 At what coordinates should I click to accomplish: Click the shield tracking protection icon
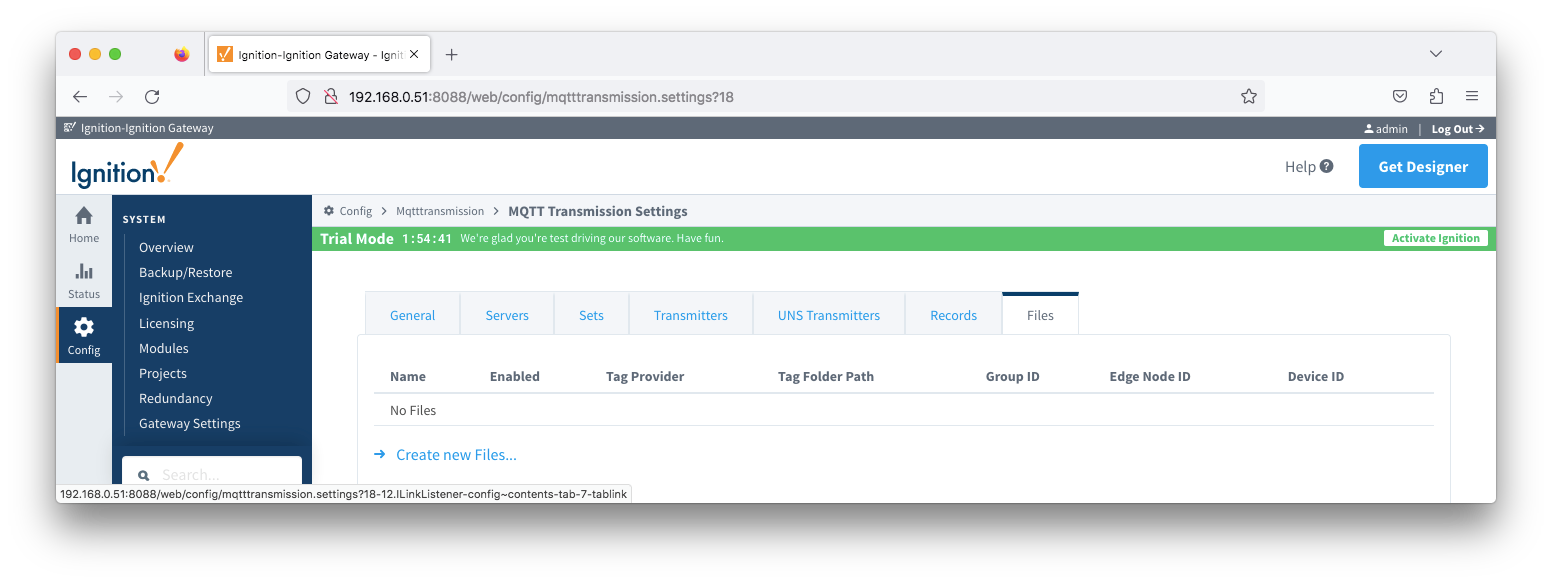point(304,97)
